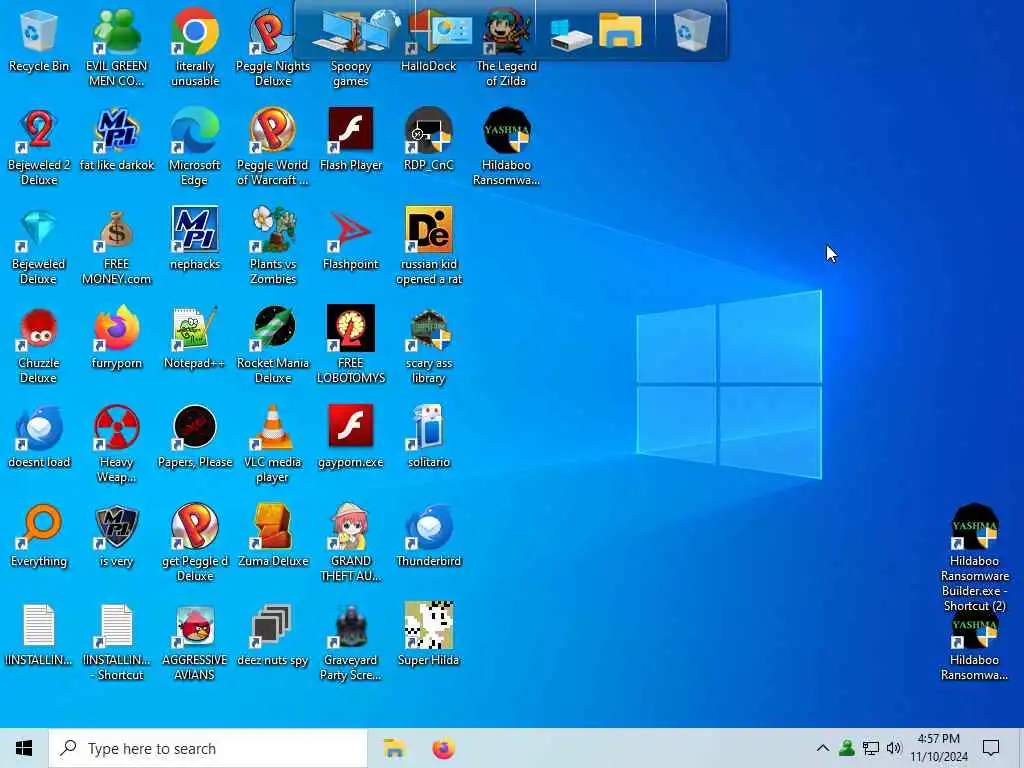This screenshot has width=1024, height=768.
Task: Select the solitario shortcut
Action: [428, 436]
